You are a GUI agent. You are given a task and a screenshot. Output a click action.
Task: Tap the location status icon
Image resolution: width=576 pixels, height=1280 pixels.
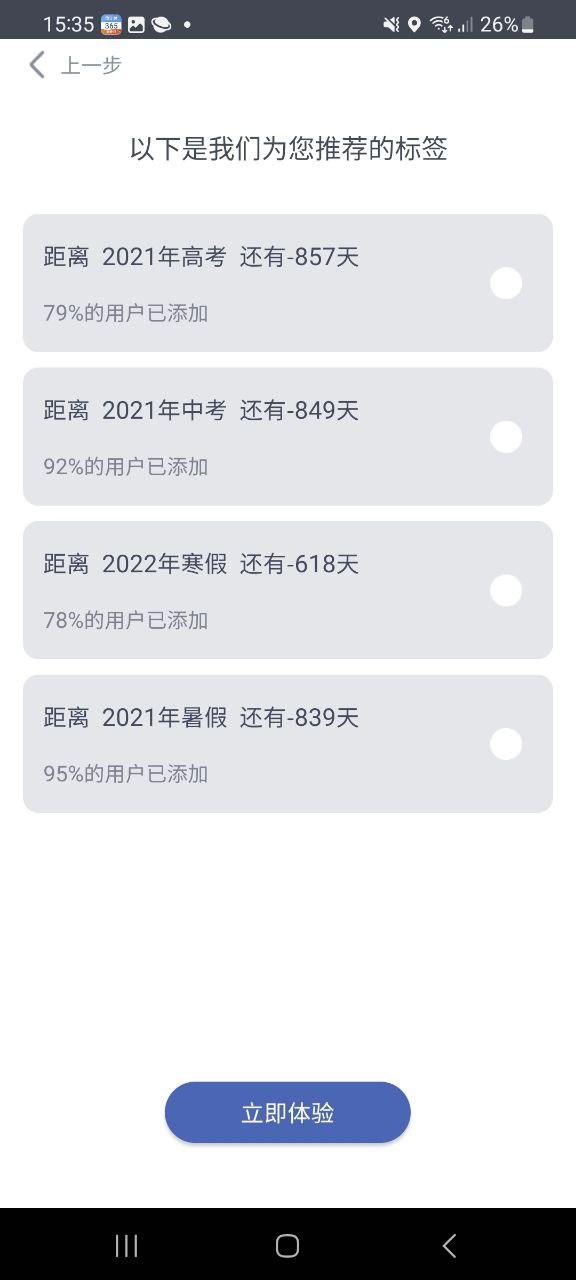(x=414, y=18)
